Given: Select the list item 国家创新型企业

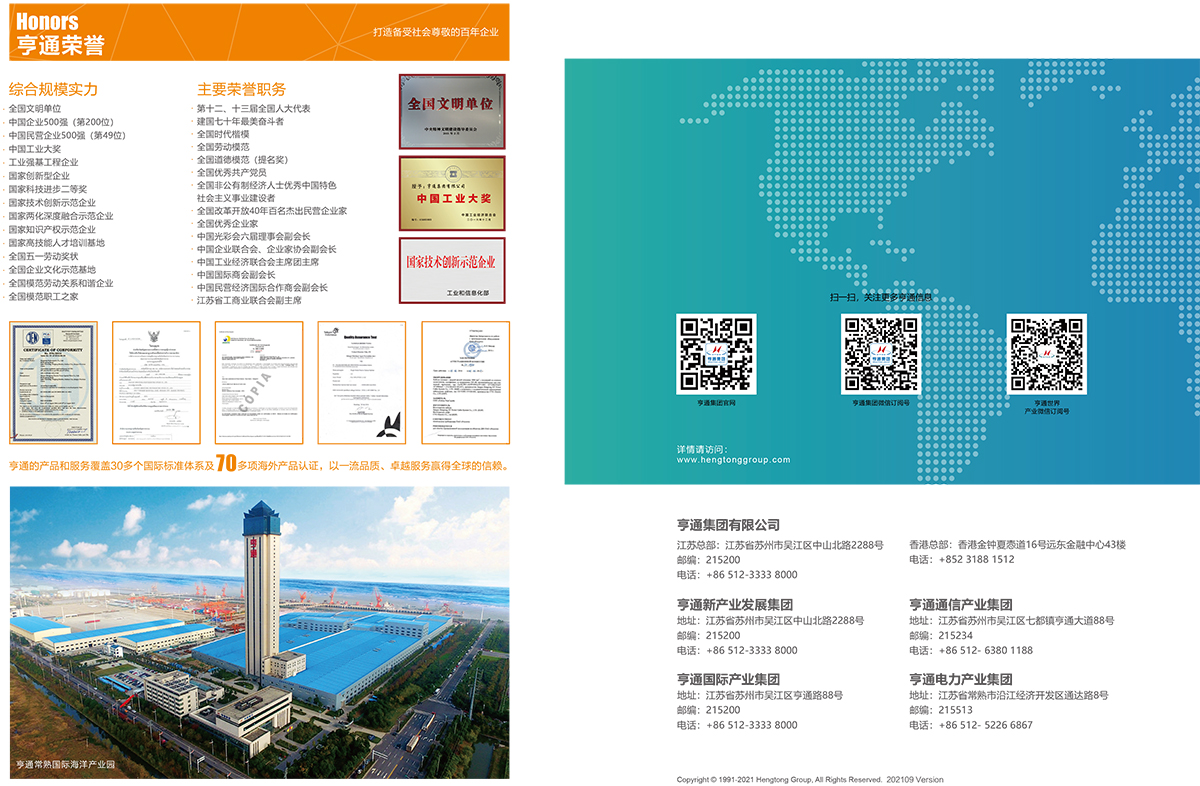Looking at the screenshot, I should pos(39,176).
